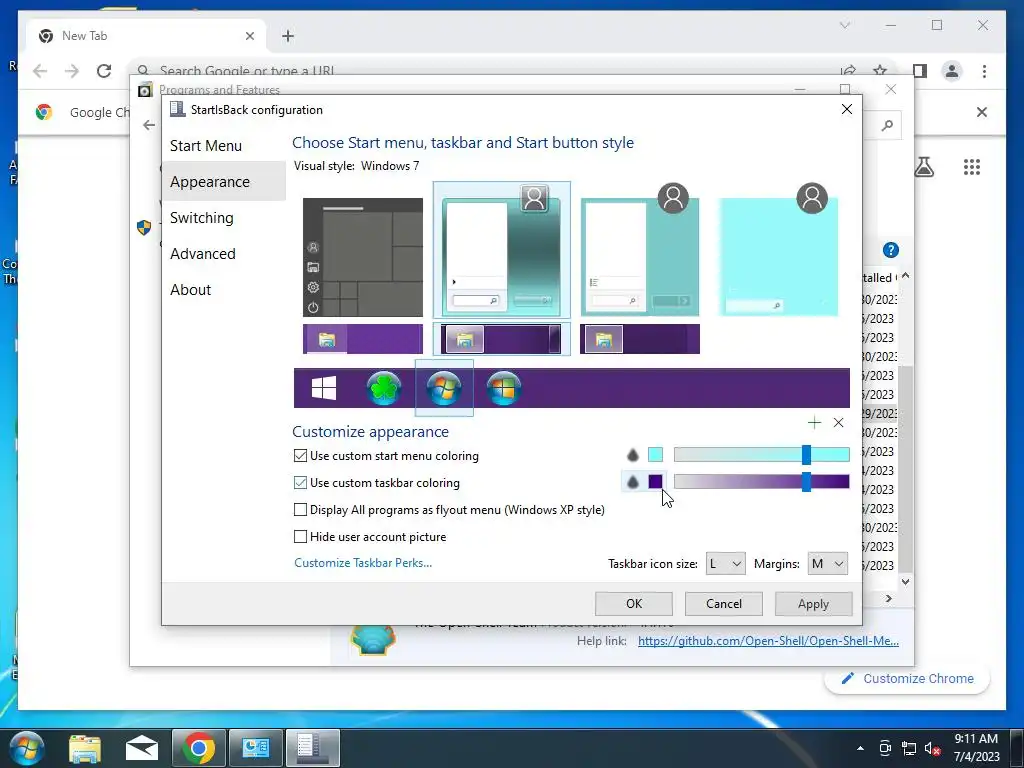Image resolution: width=1024 pixels, height=768 pixels.
Task: Click opacity drop icon for start menu coloring
Action: click(632, 455)
